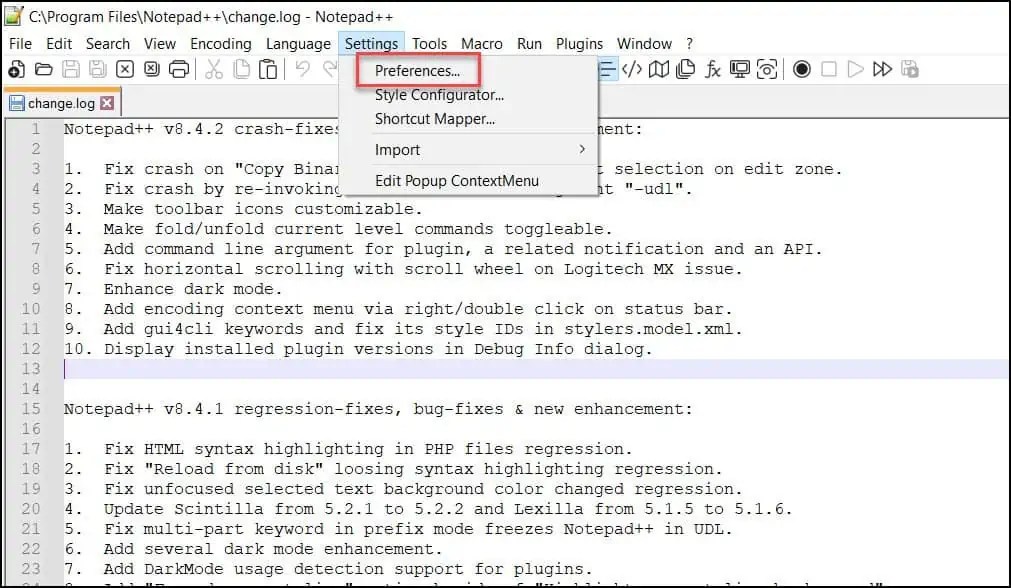1011x588 pixels.
Task: Toggle word wrap
Action: tap(606, 68)
